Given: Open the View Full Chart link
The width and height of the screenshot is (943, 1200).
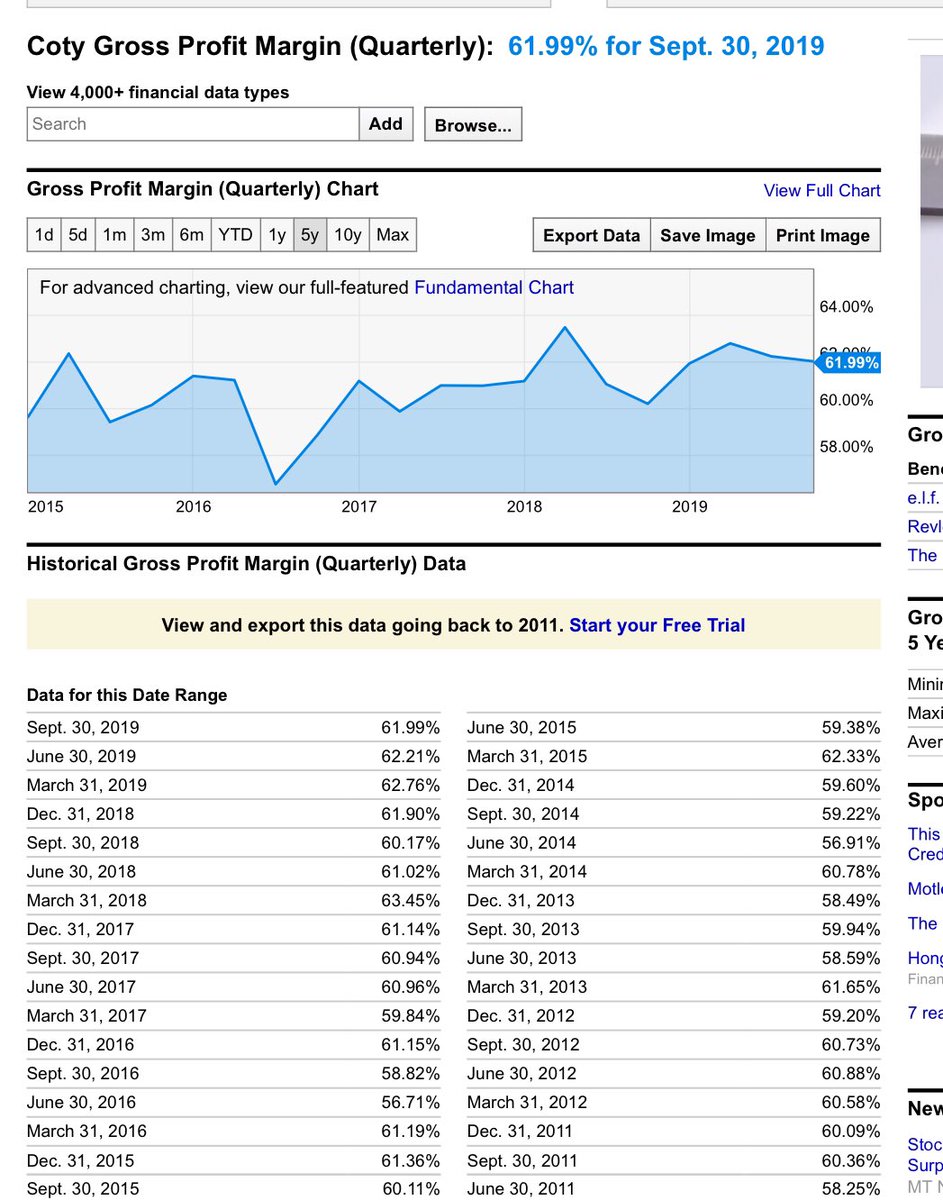Looking at the screenshot, I should point(822,190).
